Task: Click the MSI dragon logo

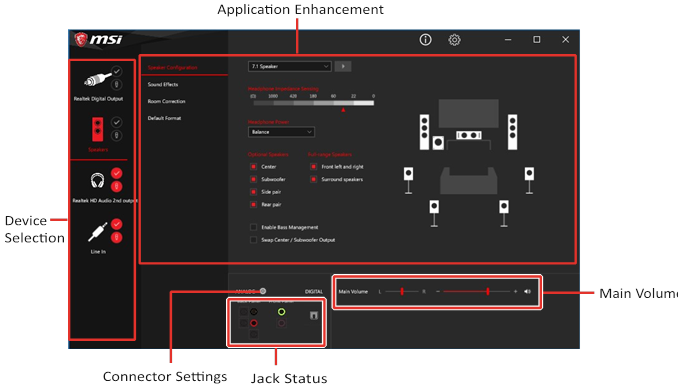Action: click(x=80, y=39)
